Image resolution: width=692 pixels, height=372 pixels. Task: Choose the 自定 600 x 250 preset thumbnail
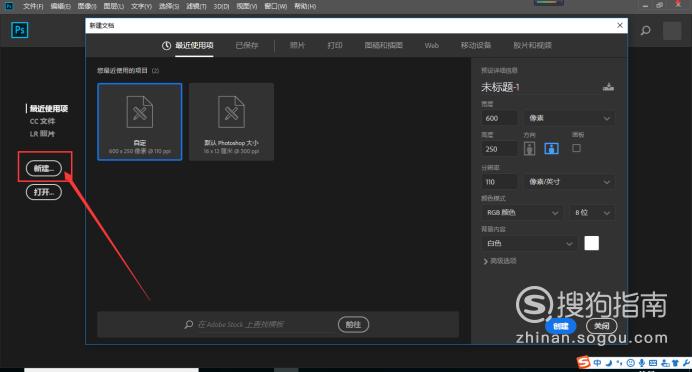click(139, 122)
